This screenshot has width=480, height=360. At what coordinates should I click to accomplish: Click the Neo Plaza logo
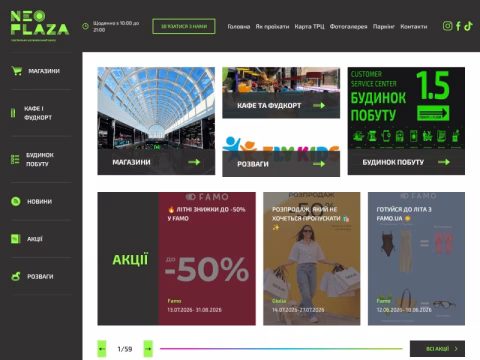pos(40,26)
